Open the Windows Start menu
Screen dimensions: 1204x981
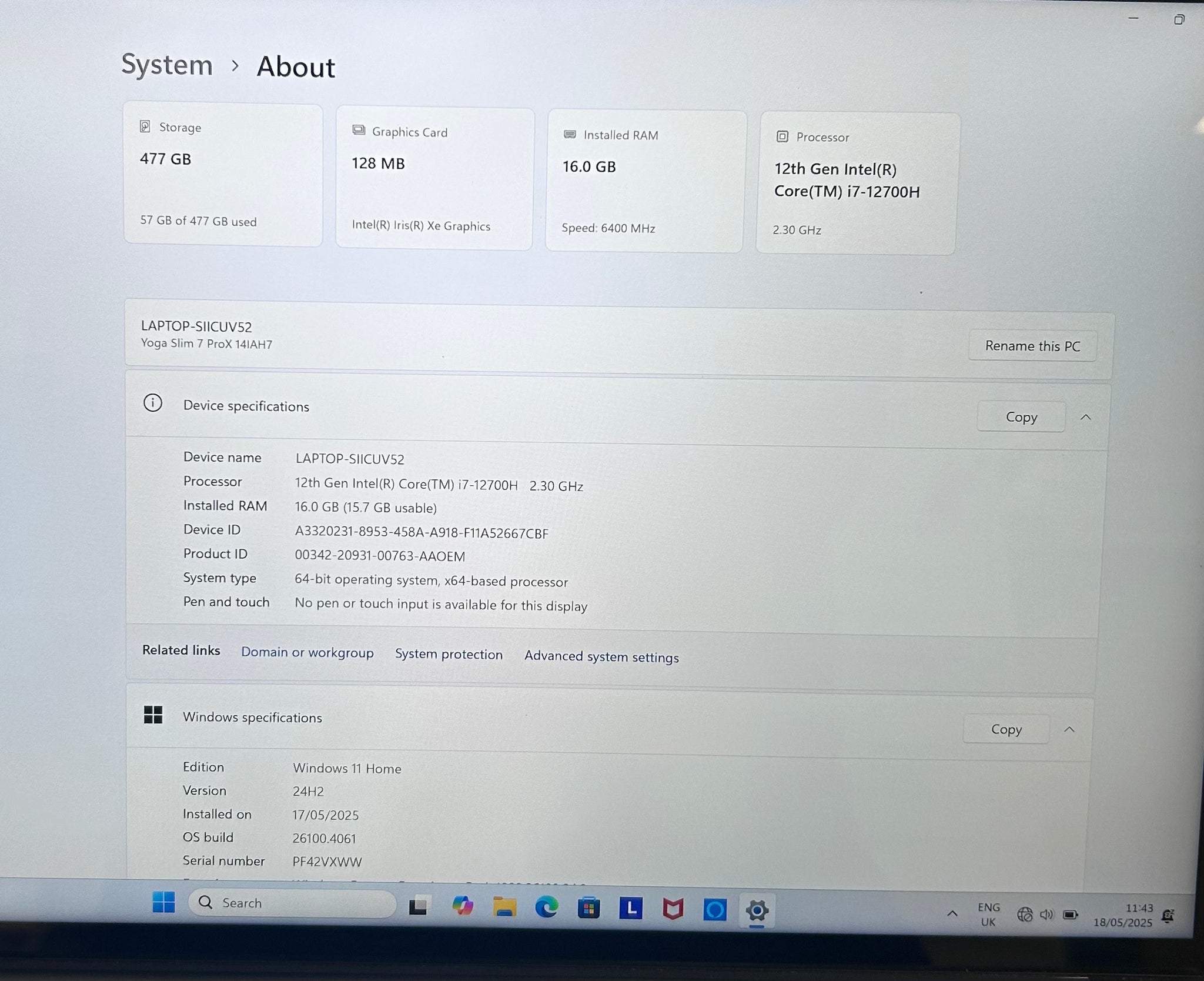163,902
